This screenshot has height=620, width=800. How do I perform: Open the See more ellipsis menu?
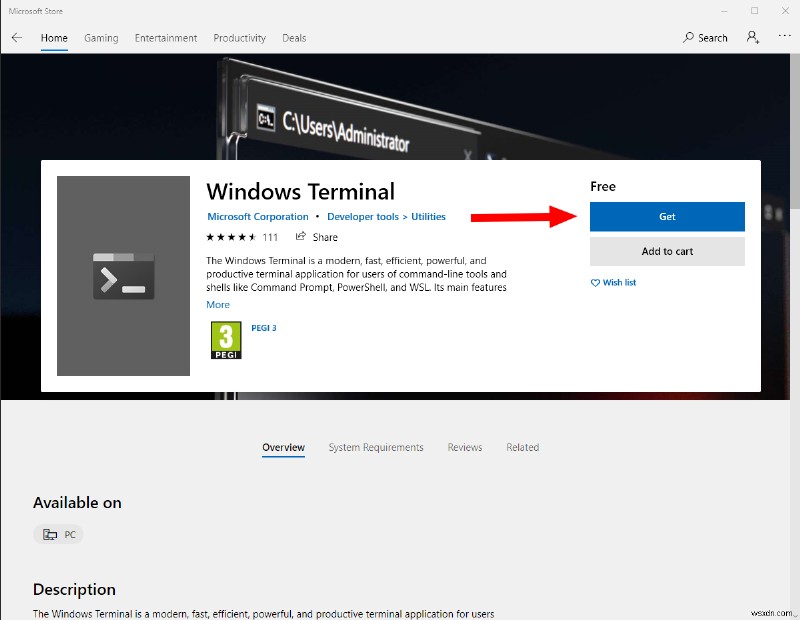tap(784, 37)
